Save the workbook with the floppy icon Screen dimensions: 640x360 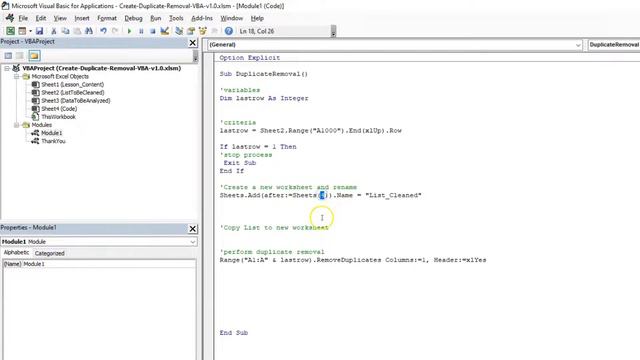pyautogui.click(x=39, y=31)
